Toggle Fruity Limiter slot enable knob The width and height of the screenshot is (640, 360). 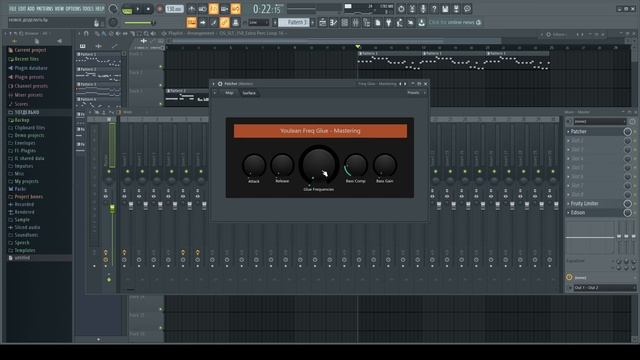pyautogui.click(x=627, y=204)
